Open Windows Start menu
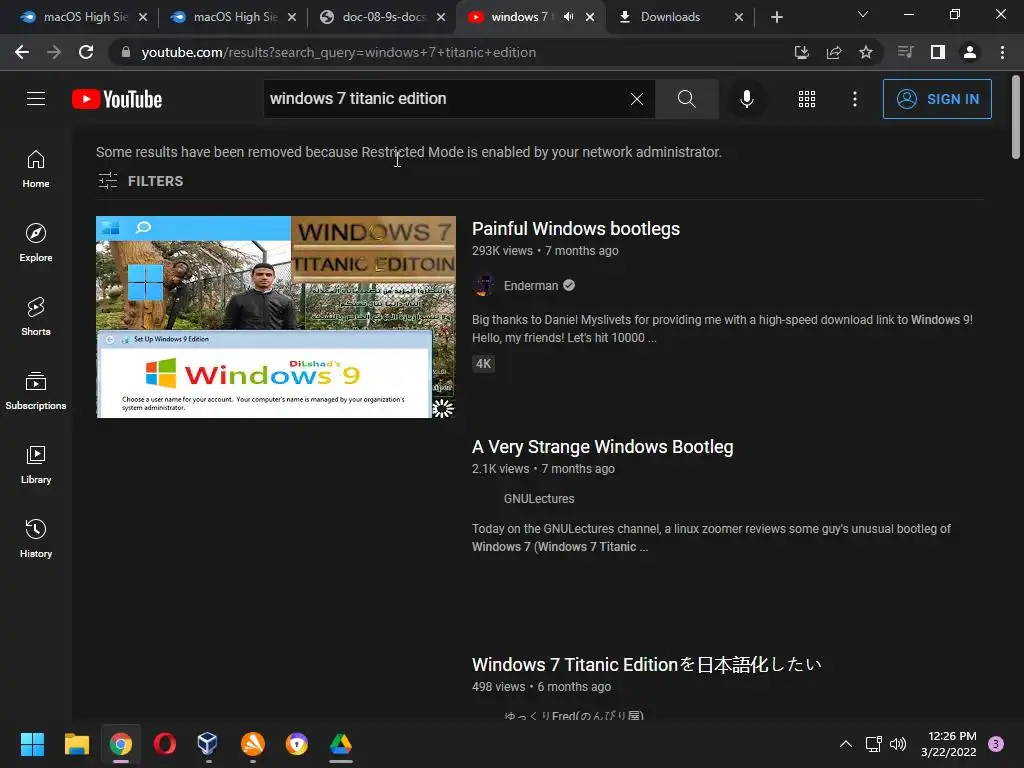Screen dimensions: 1024x768 32,744
